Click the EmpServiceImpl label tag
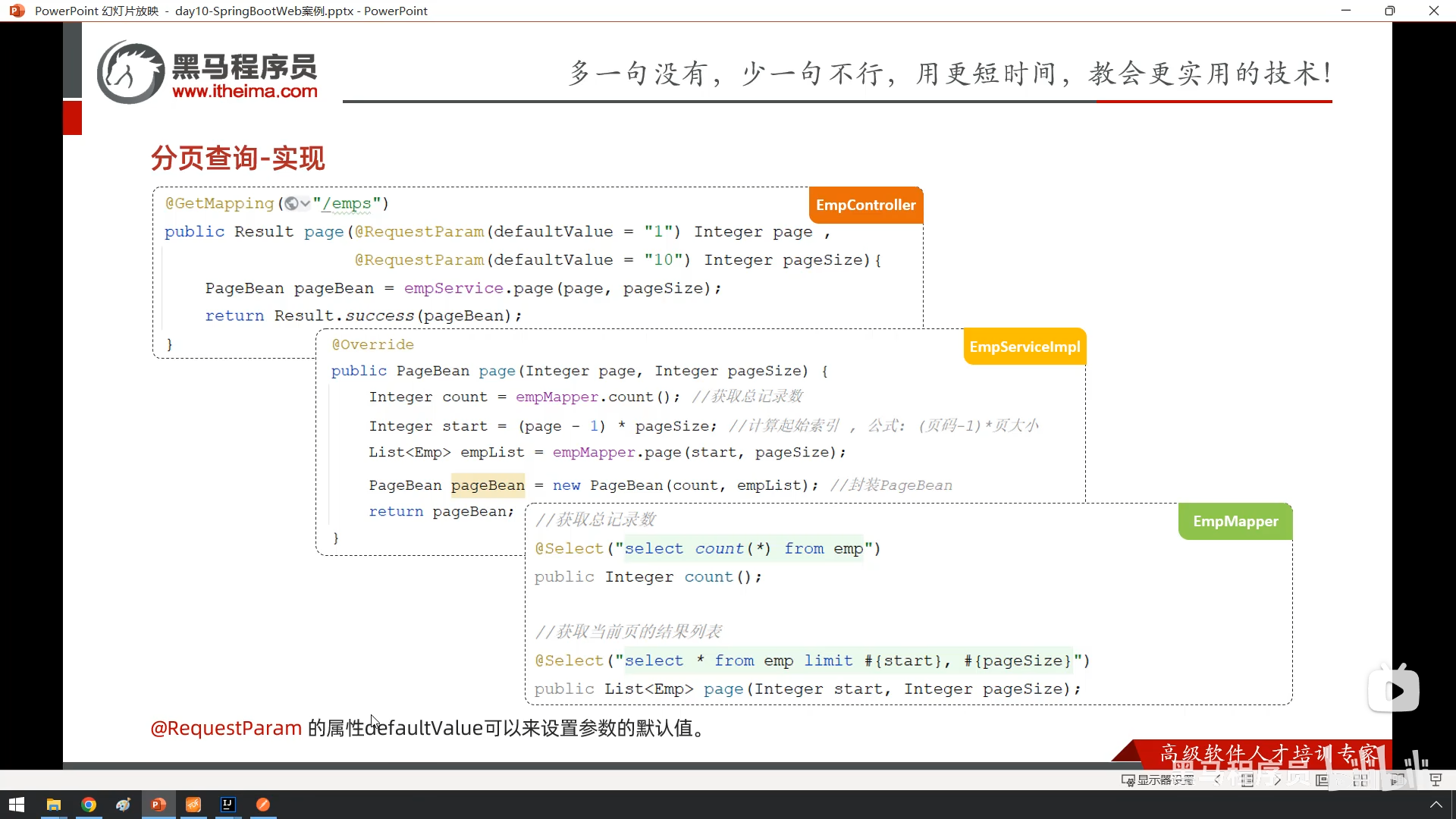The image size is (1456, 819). tap(1025, 347)
